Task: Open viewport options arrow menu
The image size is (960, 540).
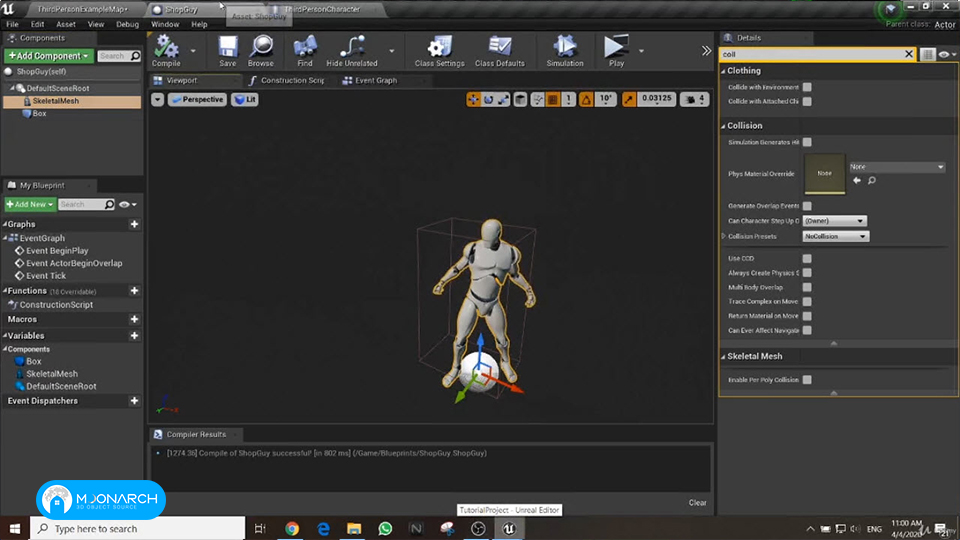Action: [157, 99]
